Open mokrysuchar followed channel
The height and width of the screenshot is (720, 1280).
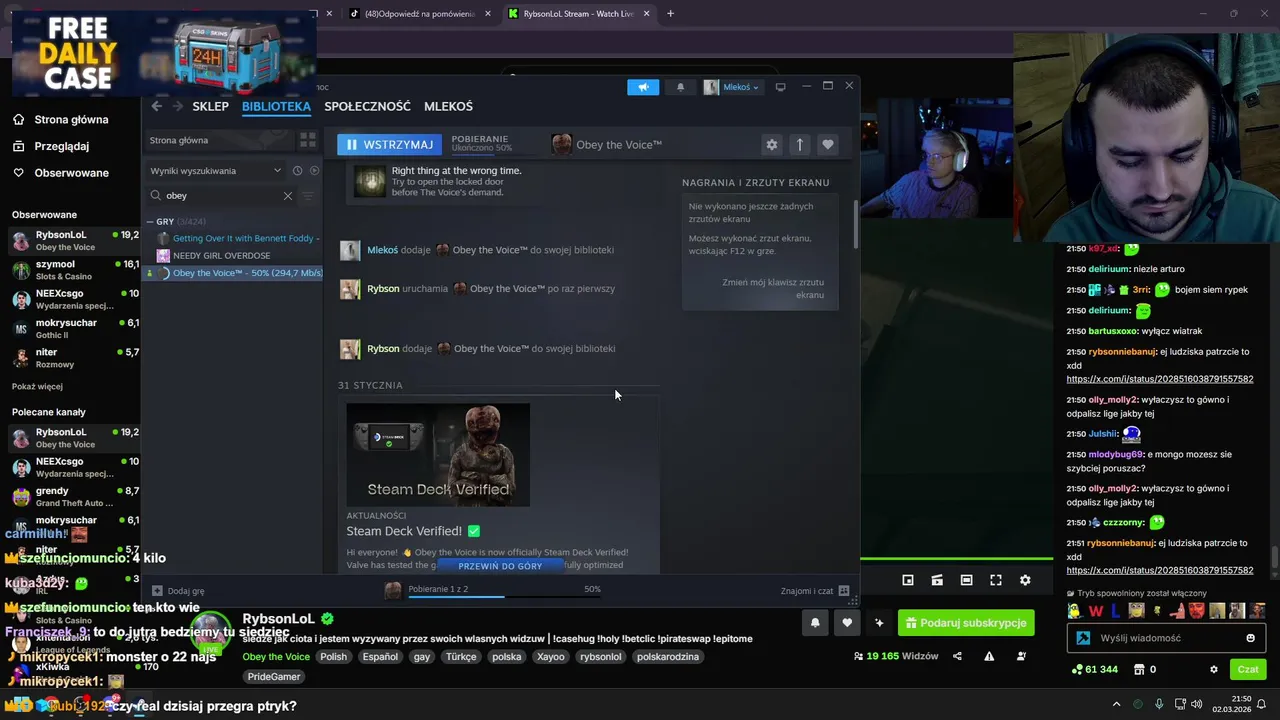pyautogui.click(x=74, y=328)
